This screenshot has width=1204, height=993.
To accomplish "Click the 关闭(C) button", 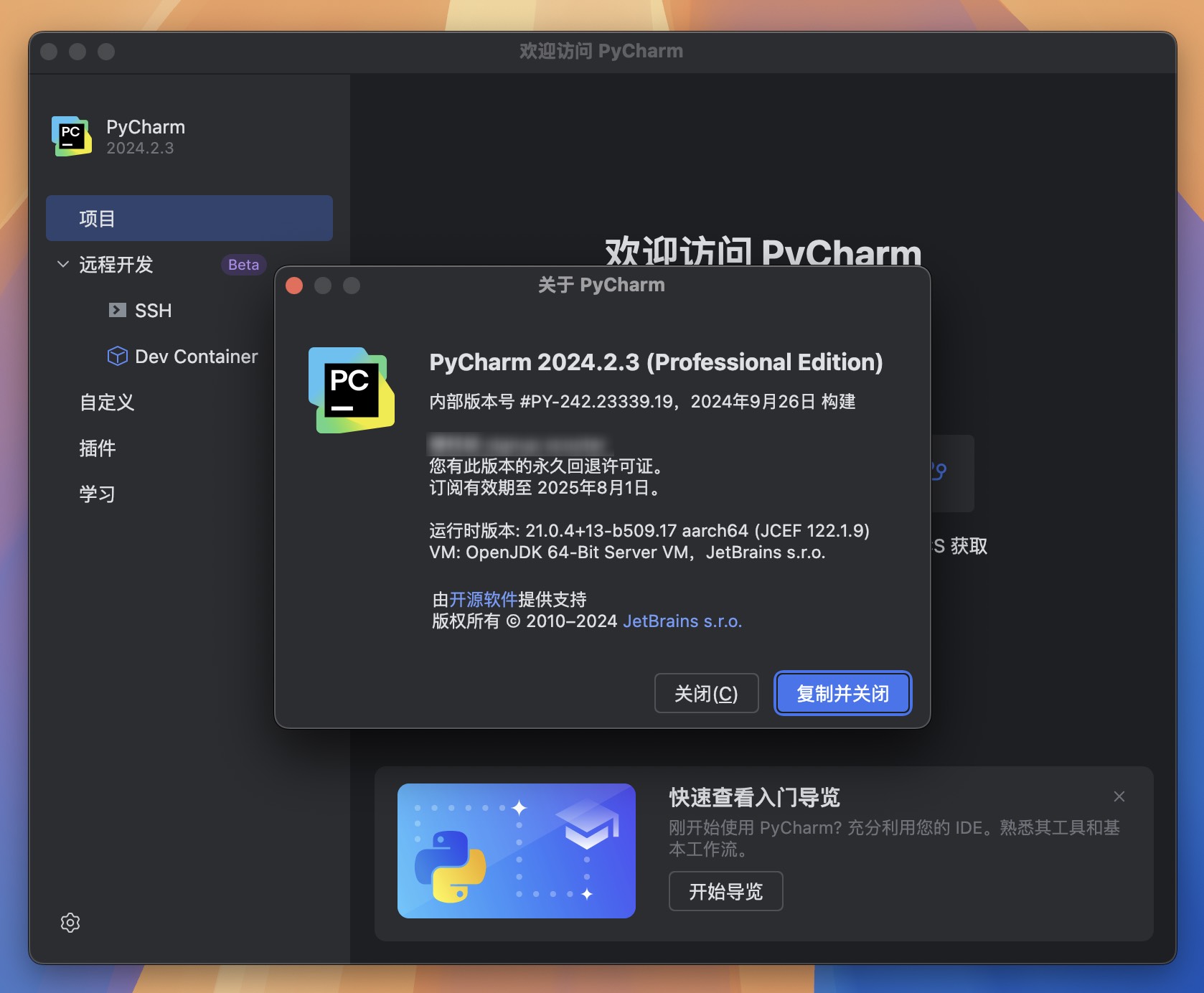I will [x=707, y=693].
